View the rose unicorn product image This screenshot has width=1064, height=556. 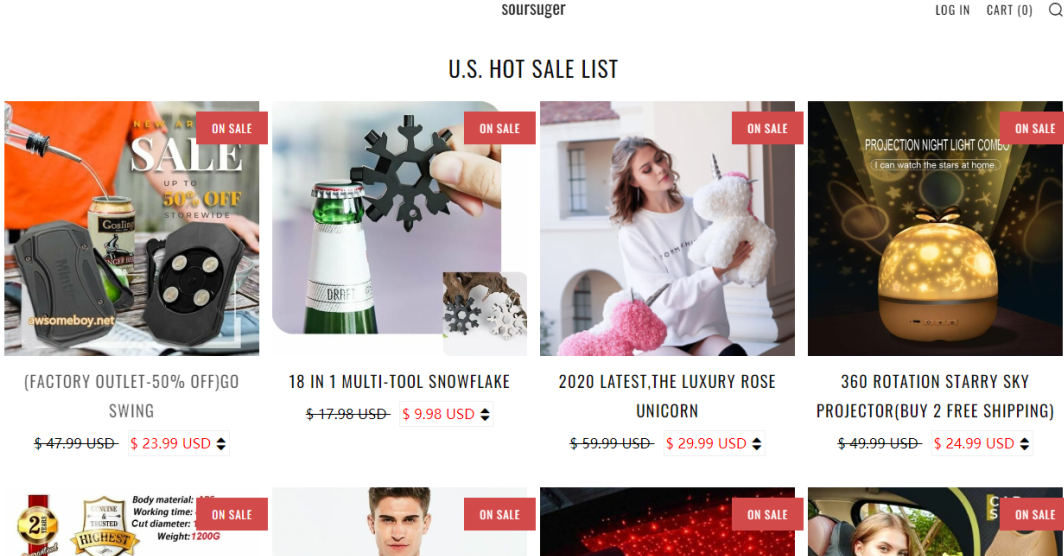[x=667, y=229]
